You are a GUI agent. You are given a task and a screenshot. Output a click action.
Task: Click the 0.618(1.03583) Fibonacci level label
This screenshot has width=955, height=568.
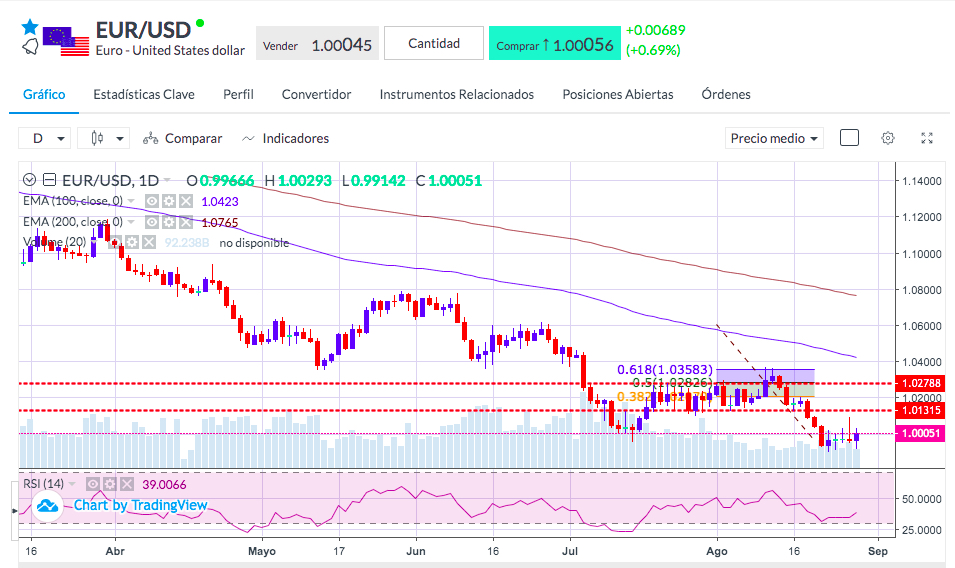[664, 370]
